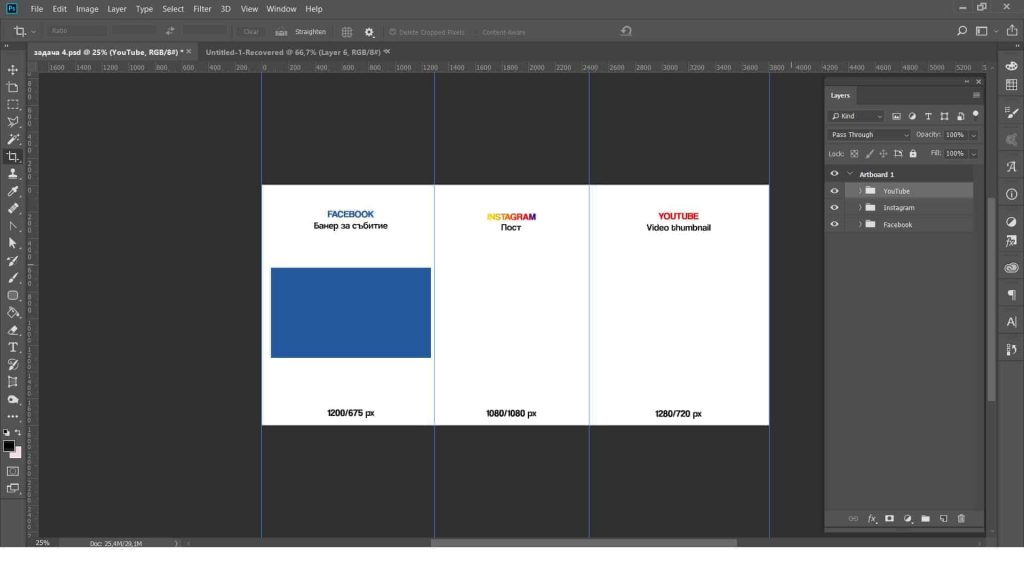The height and width of the screenshot is (576, 1024).
Task: Select the Rounded Rectangle shape tool
Action: [x=12, y=295]
